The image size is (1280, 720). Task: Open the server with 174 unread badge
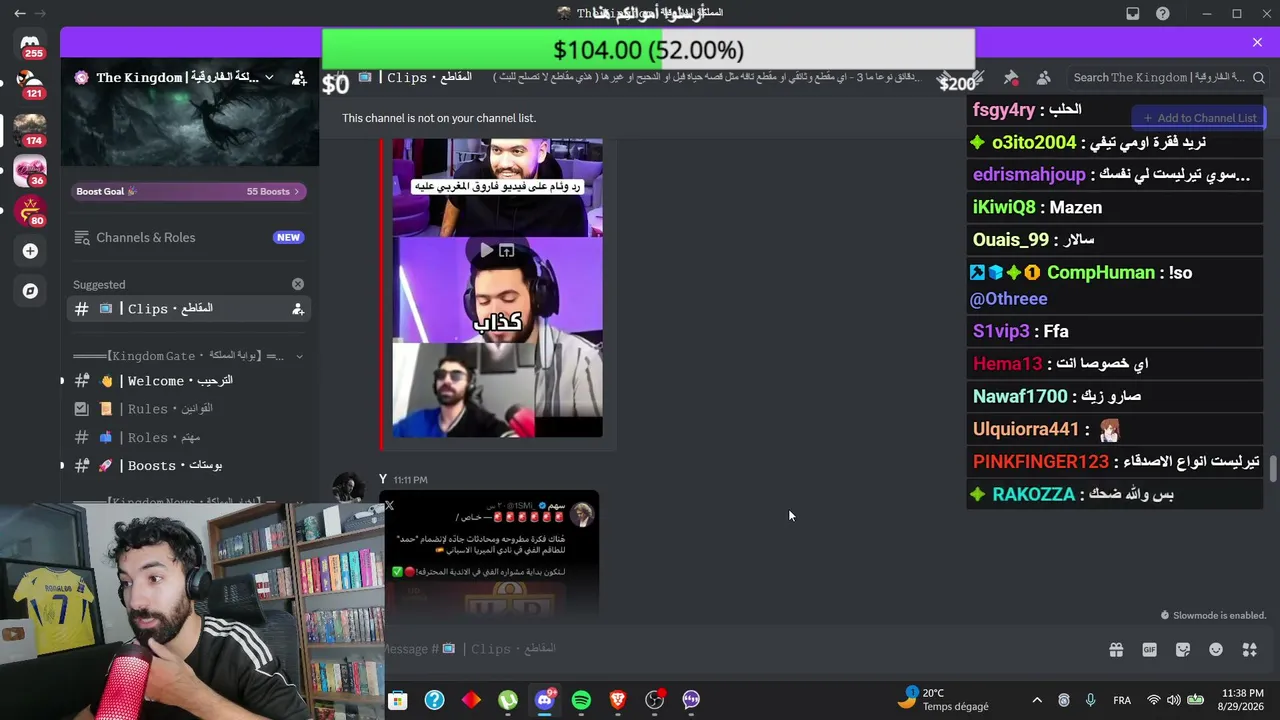[30, 129]
